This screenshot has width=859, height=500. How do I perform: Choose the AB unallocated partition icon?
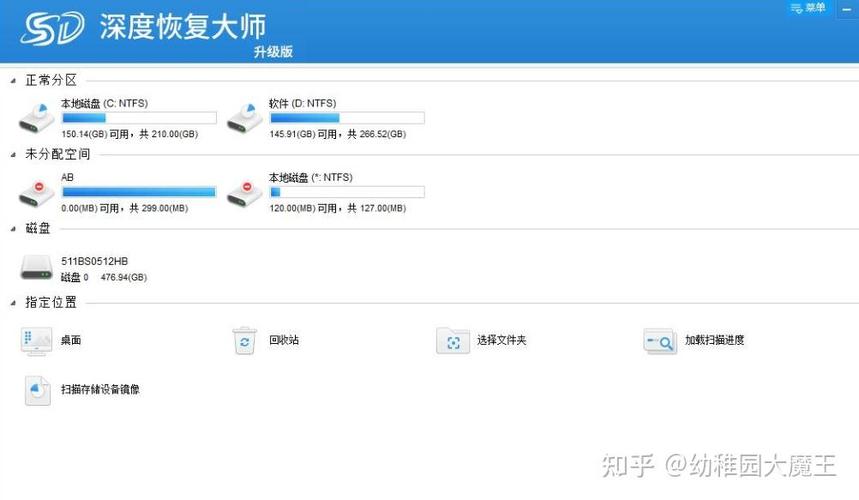37,193
